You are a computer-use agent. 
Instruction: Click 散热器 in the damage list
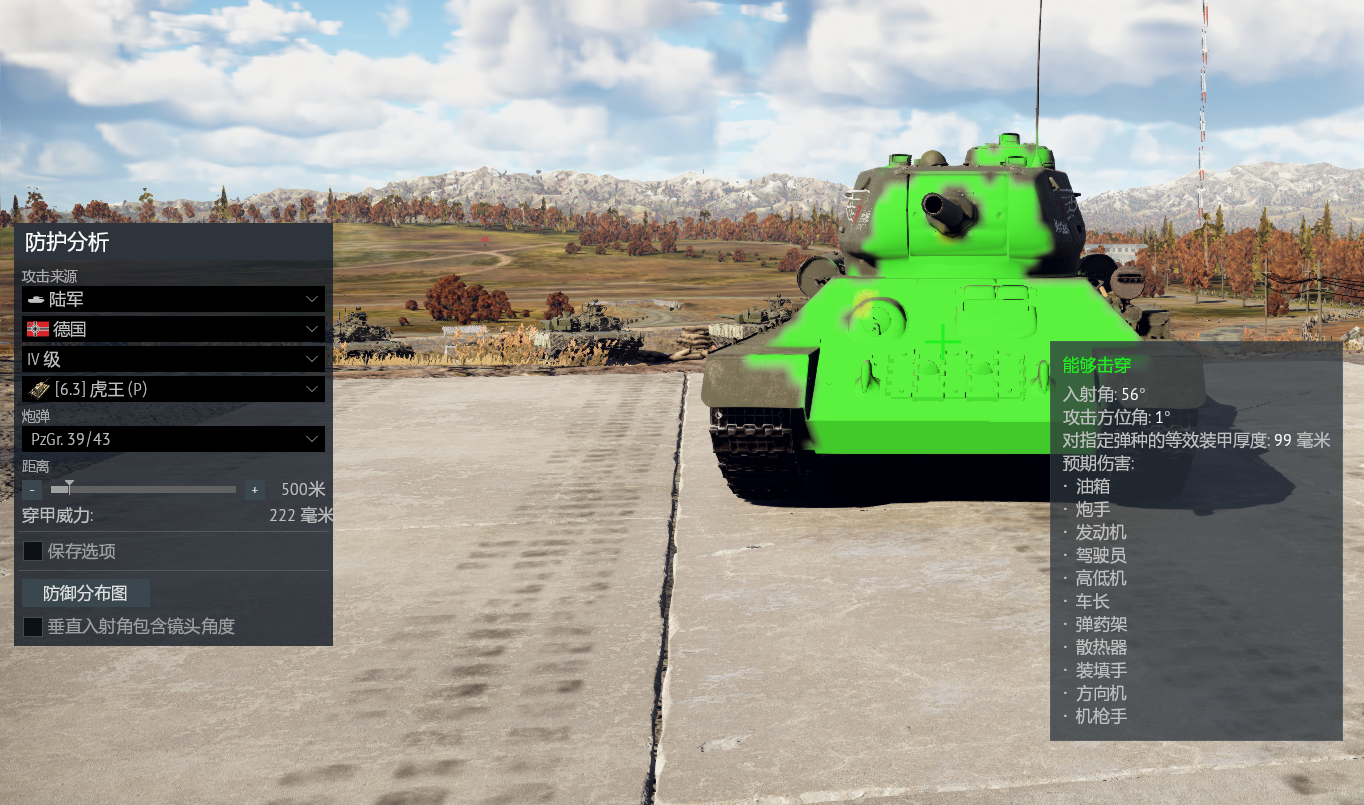[1101, 648]
